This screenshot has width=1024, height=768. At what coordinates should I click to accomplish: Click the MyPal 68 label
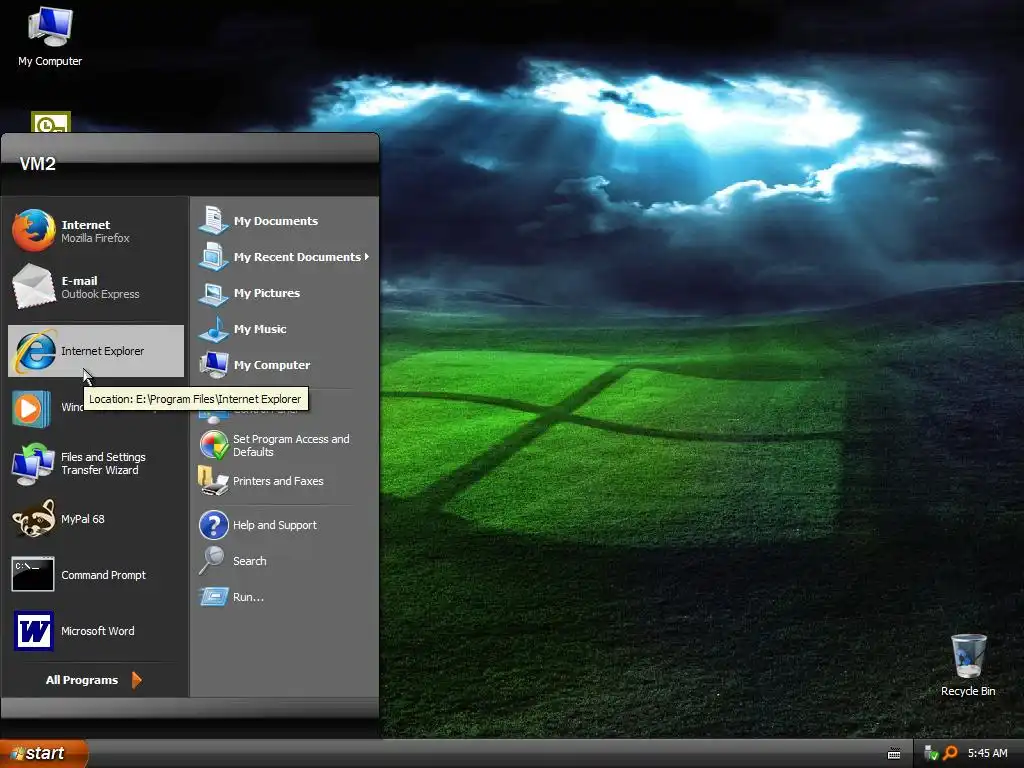[x=82, y=519]
